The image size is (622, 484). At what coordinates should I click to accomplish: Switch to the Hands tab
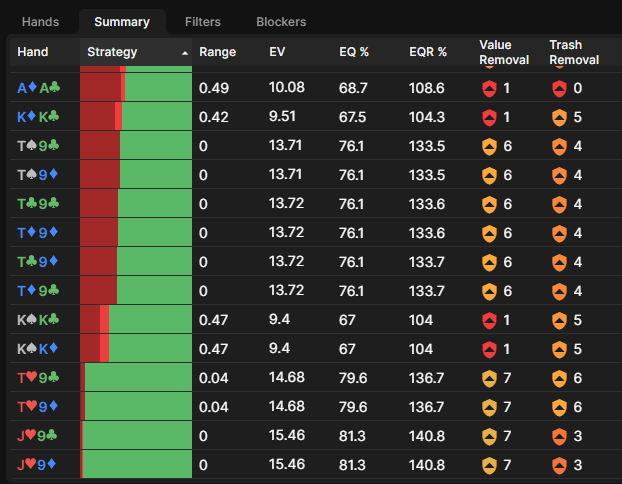[x=40, y=21]
